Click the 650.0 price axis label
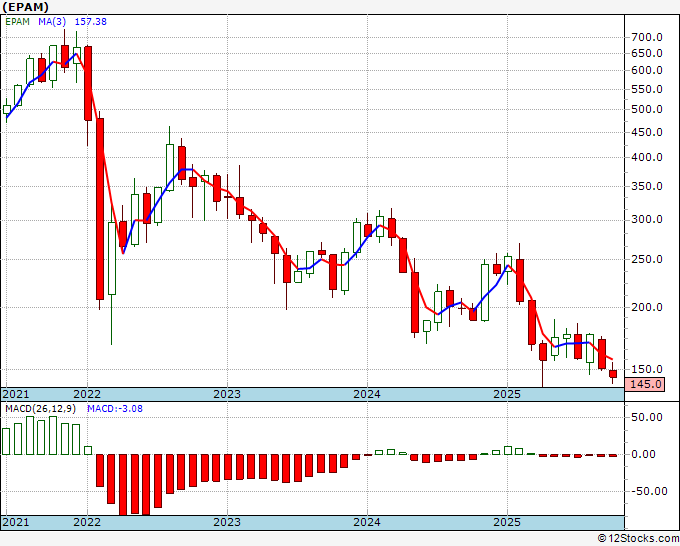Viewport: 680px width, 546px height. click(x=647, y=53)
